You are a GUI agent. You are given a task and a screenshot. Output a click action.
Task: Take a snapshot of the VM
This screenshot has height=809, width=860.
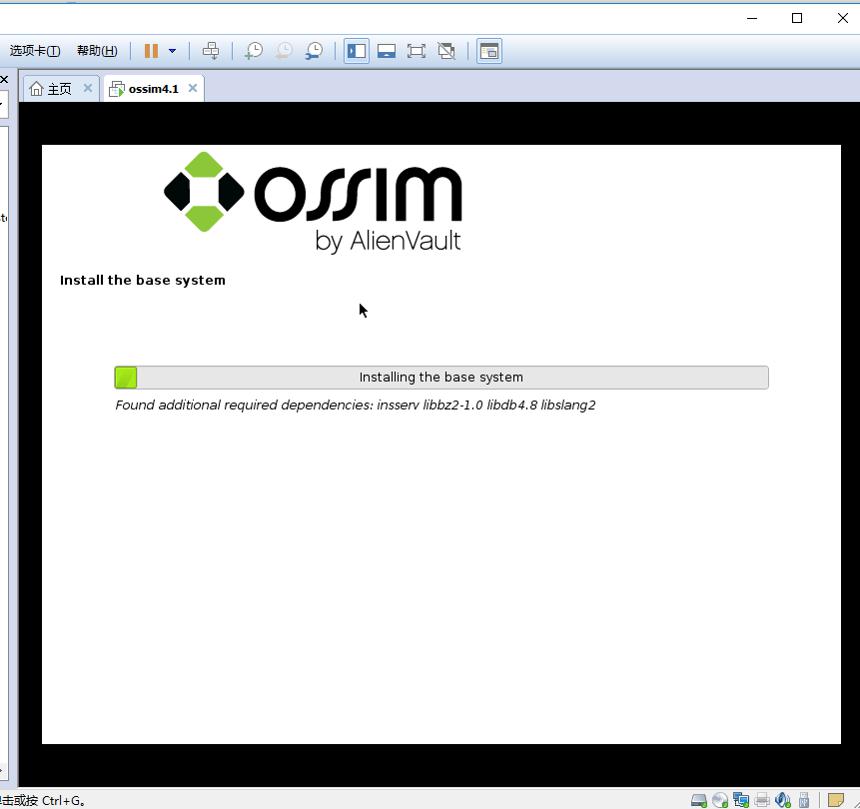pos(253,51)
